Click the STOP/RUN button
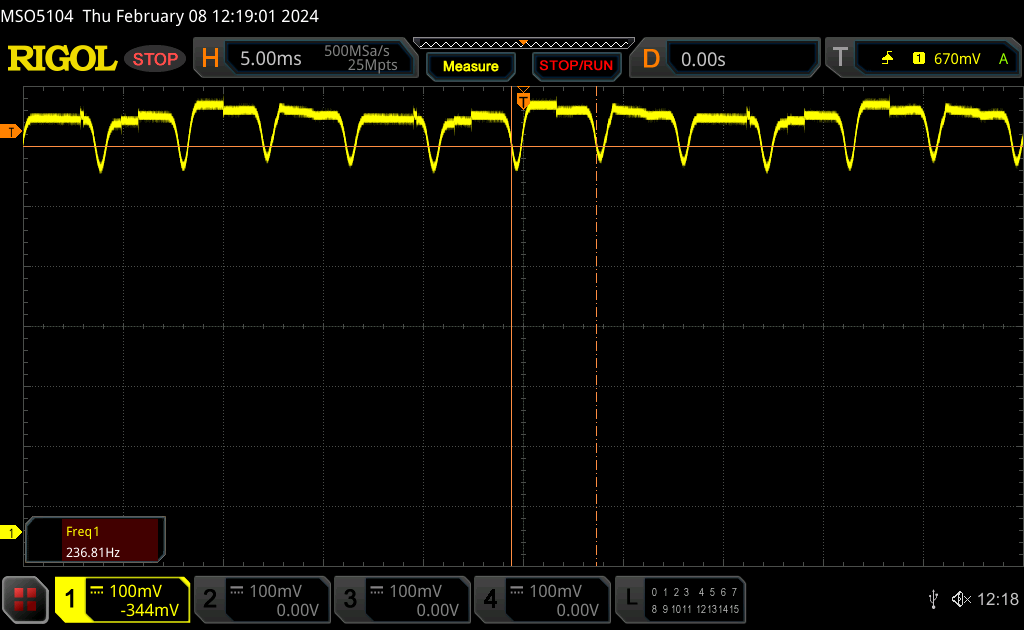1024x630 pixels. (576, 65)
